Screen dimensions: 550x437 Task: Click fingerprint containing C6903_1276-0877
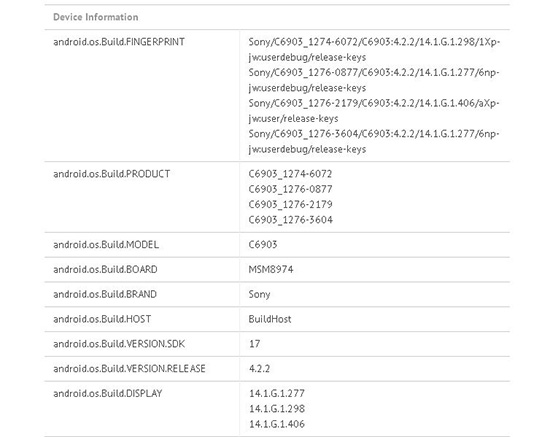[374, 80]
